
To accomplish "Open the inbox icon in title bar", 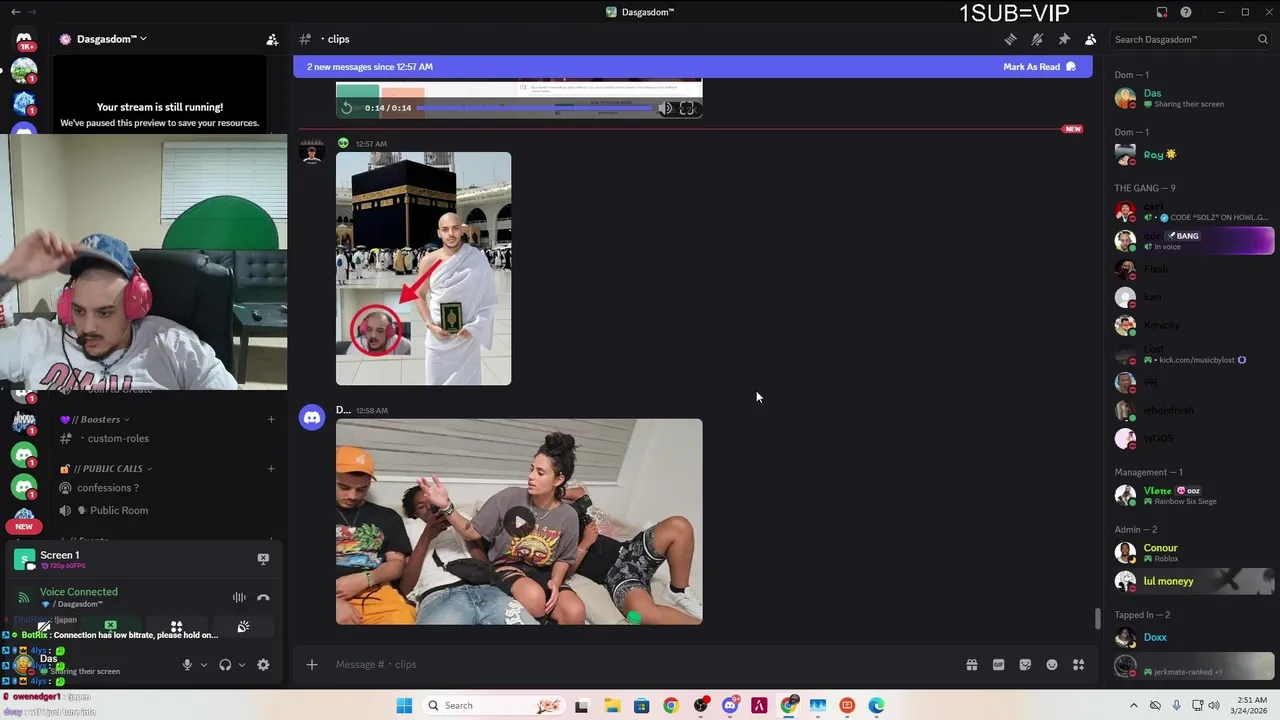I will click(x=1161, y=12).
